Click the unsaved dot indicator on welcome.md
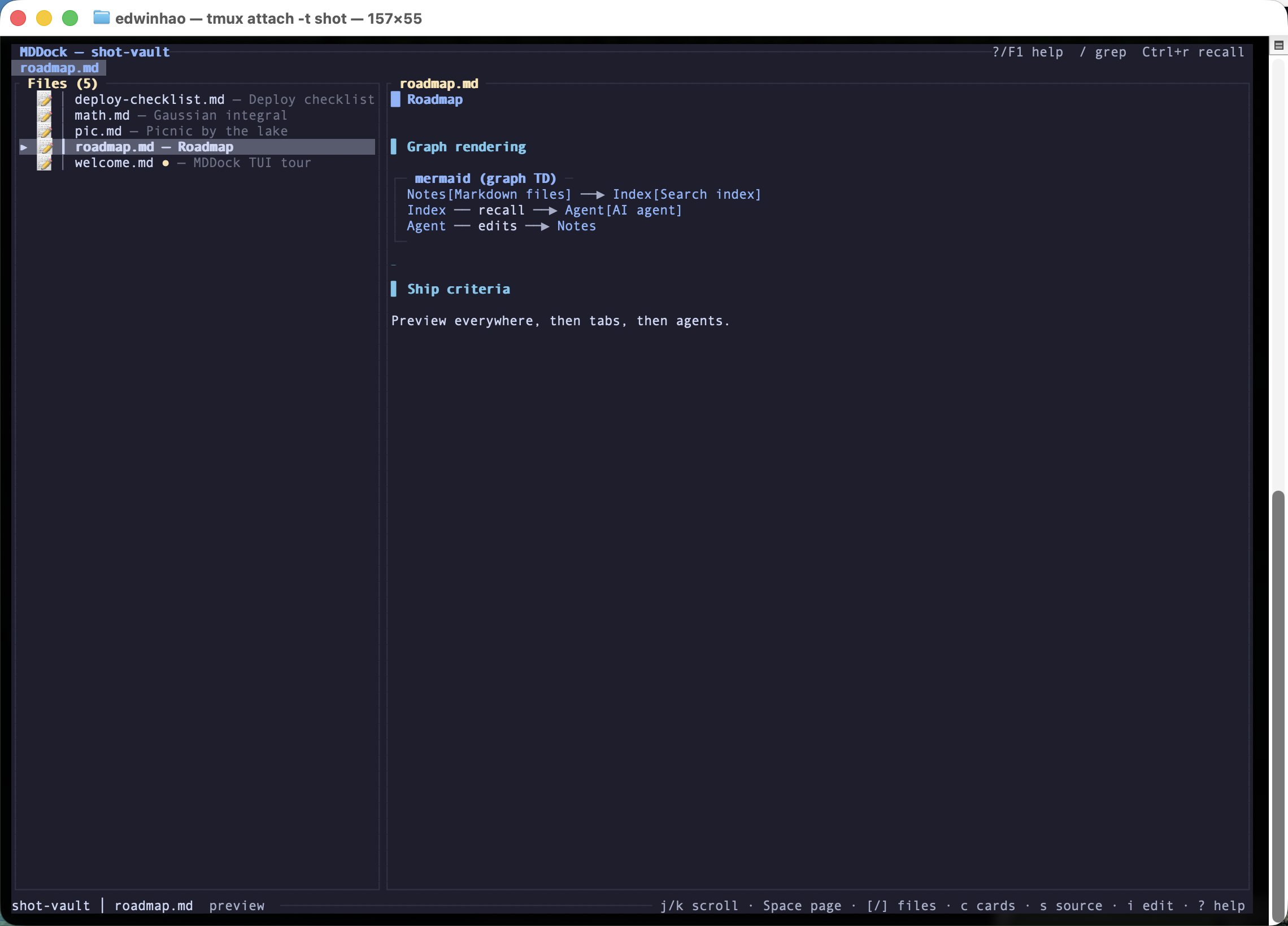 click(166, 163)
